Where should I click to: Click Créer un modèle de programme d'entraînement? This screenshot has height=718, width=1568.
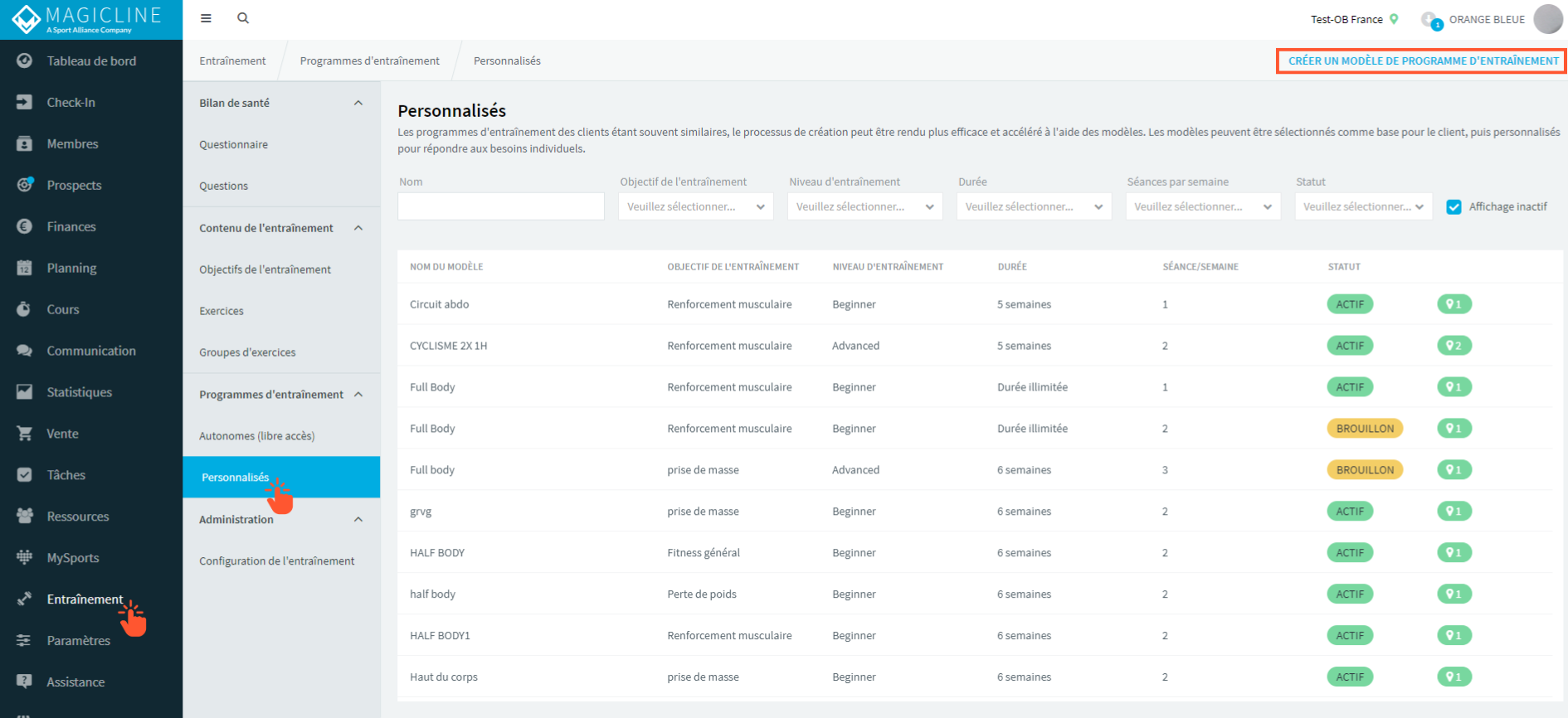(x=1422, y=61)
